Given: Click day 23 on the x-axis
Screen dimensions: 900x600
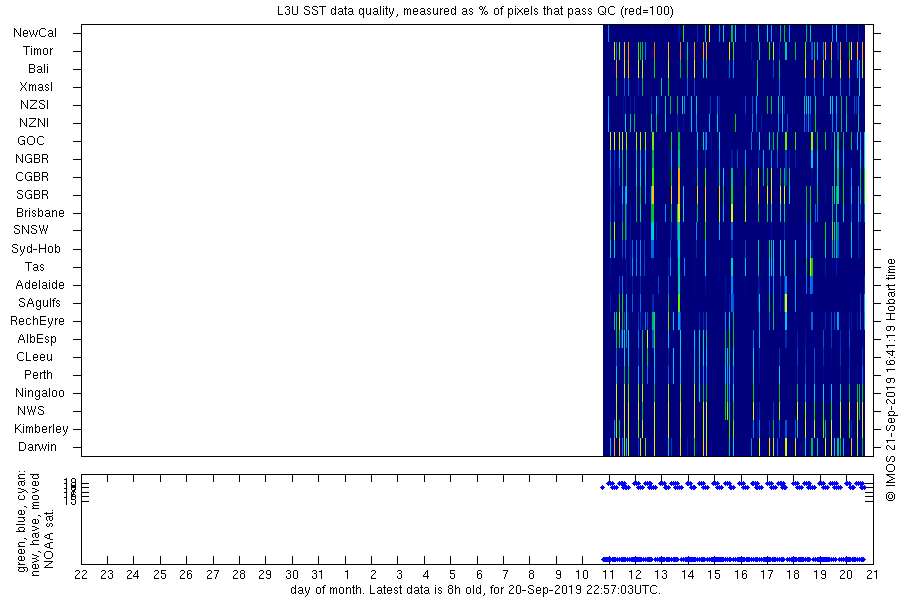Looking at the screenshot, I should pos(107,575).
